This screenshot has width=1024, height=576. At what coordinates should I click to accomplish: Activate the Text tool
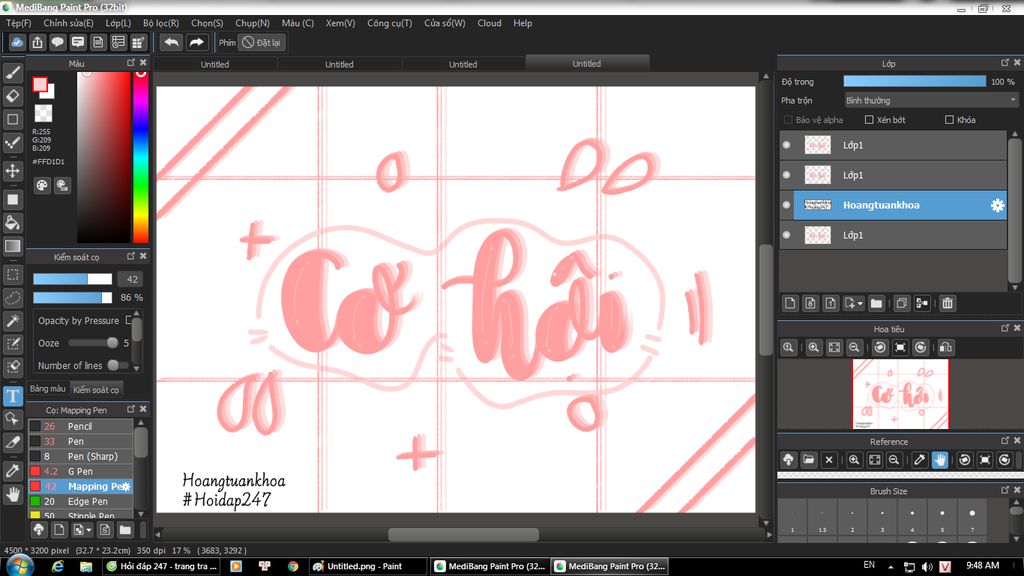pos(12,396)
